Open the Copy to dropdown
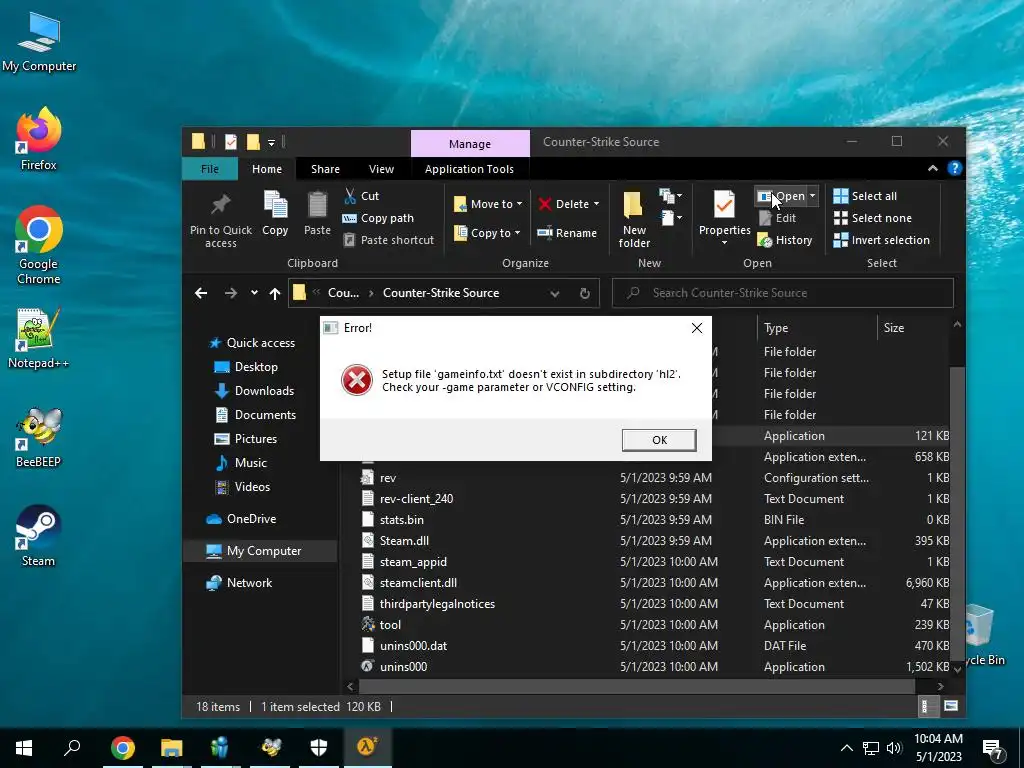 (488, 232)
